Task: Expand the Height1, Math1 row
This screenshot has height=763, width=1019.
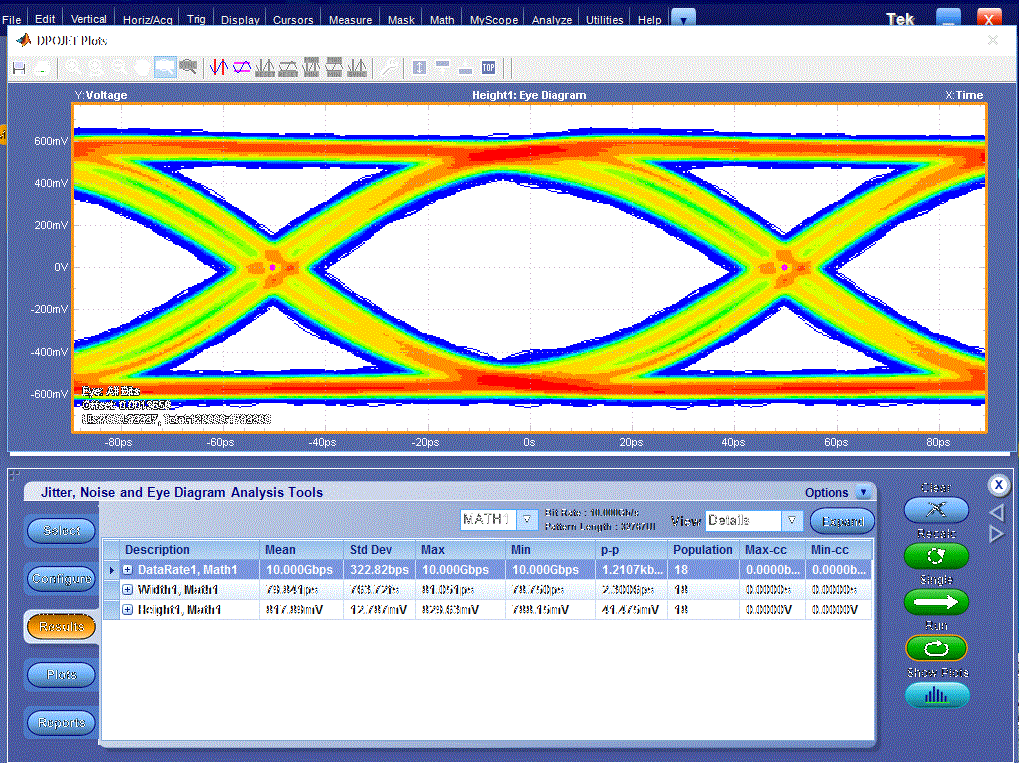Action: coord(127,610)
